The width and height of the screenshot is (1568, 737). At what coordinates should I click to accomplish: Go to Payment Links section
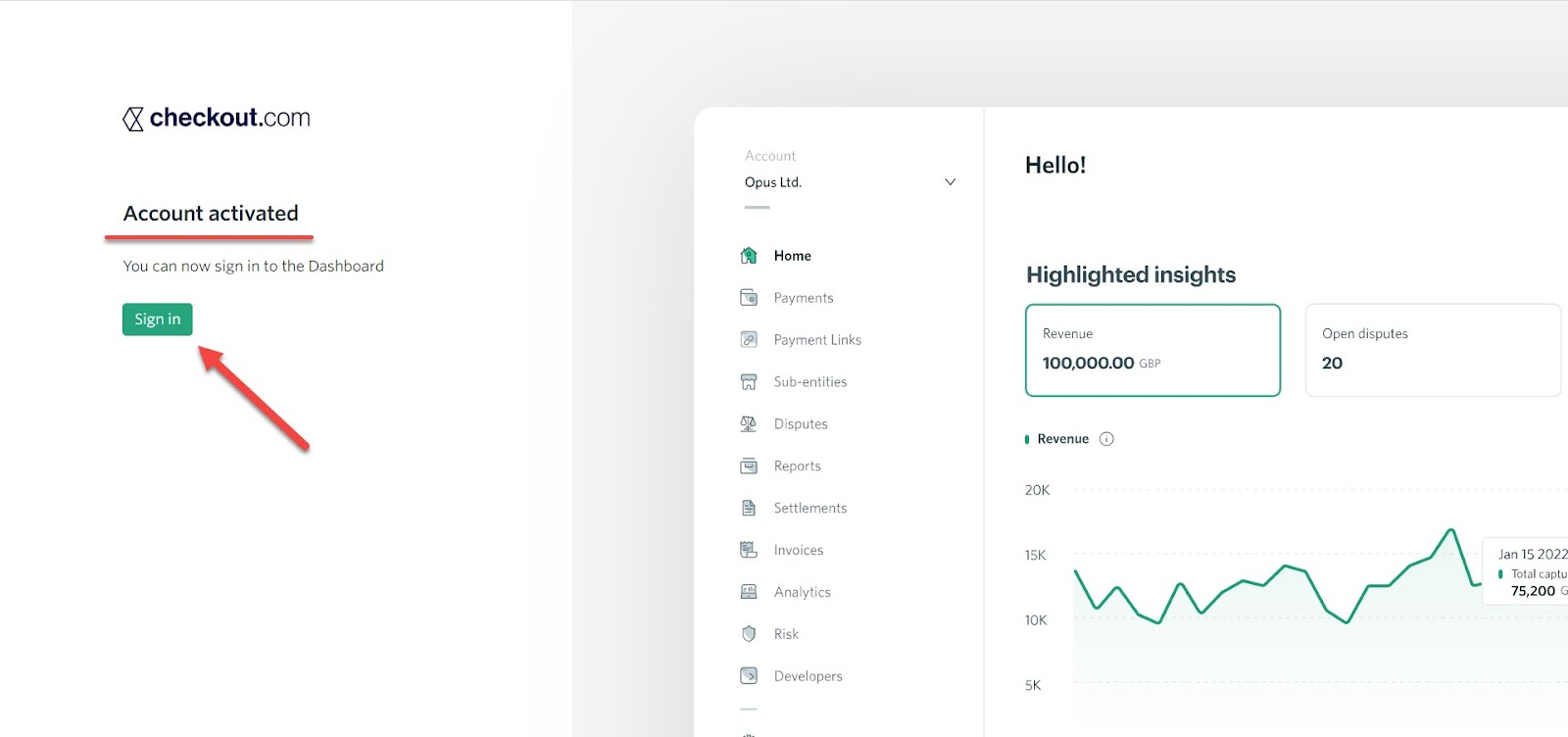[817, 340]
